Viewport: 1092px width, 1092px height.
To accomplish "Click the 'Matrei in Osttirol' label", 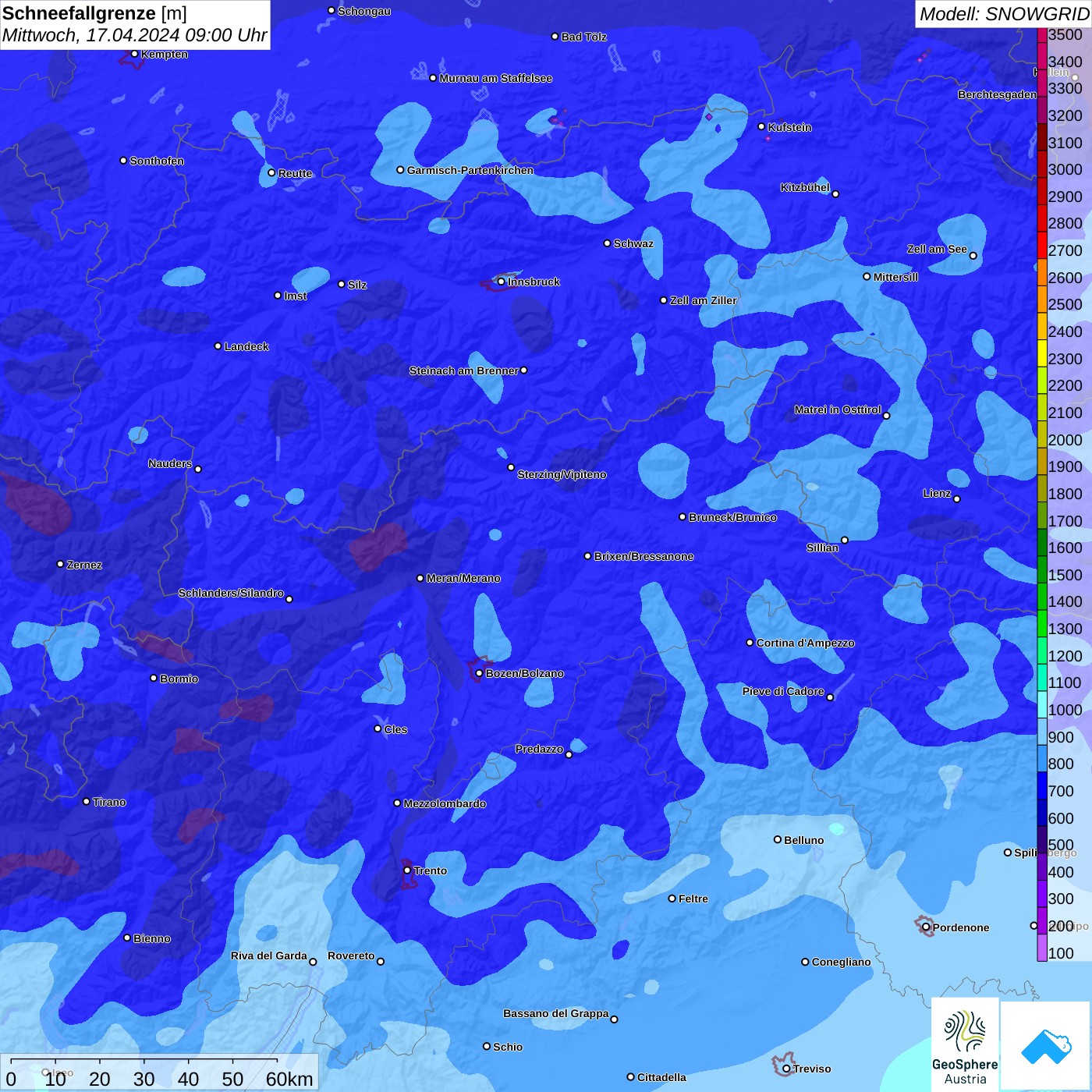I will coord(837,409).
